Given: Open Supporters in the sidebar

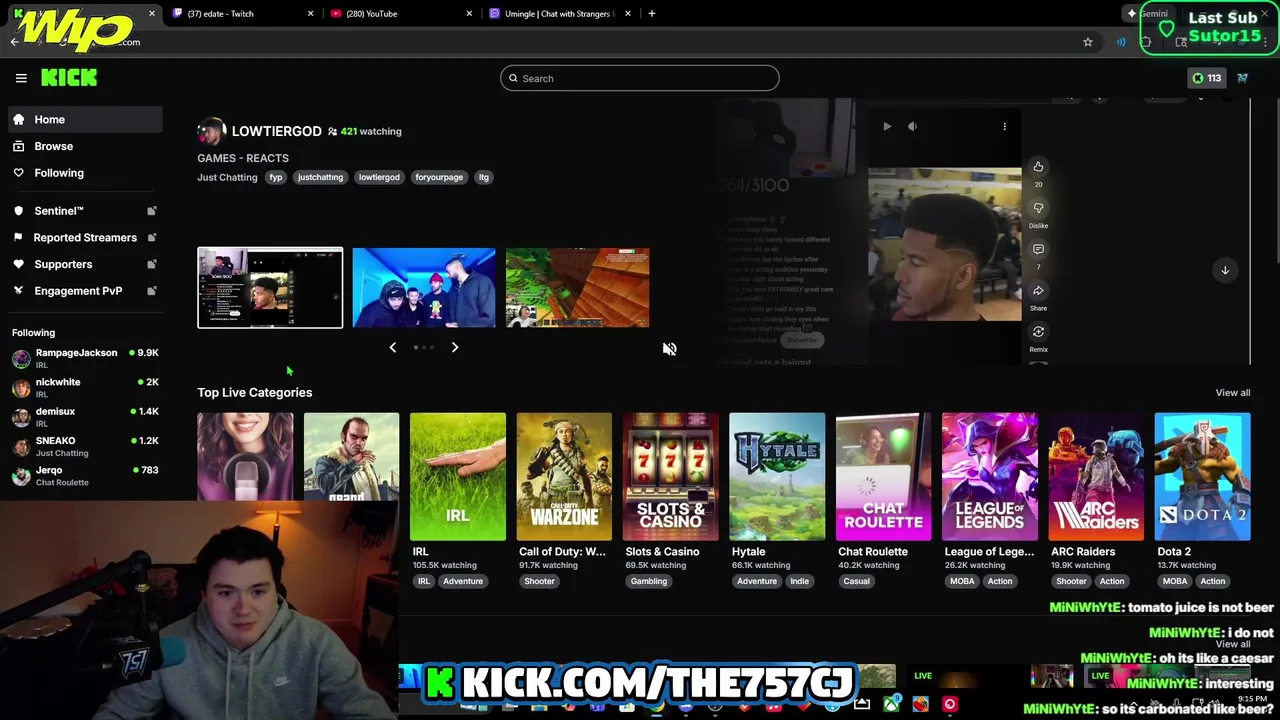Looking at the screenshot, I should click(85, 264).
